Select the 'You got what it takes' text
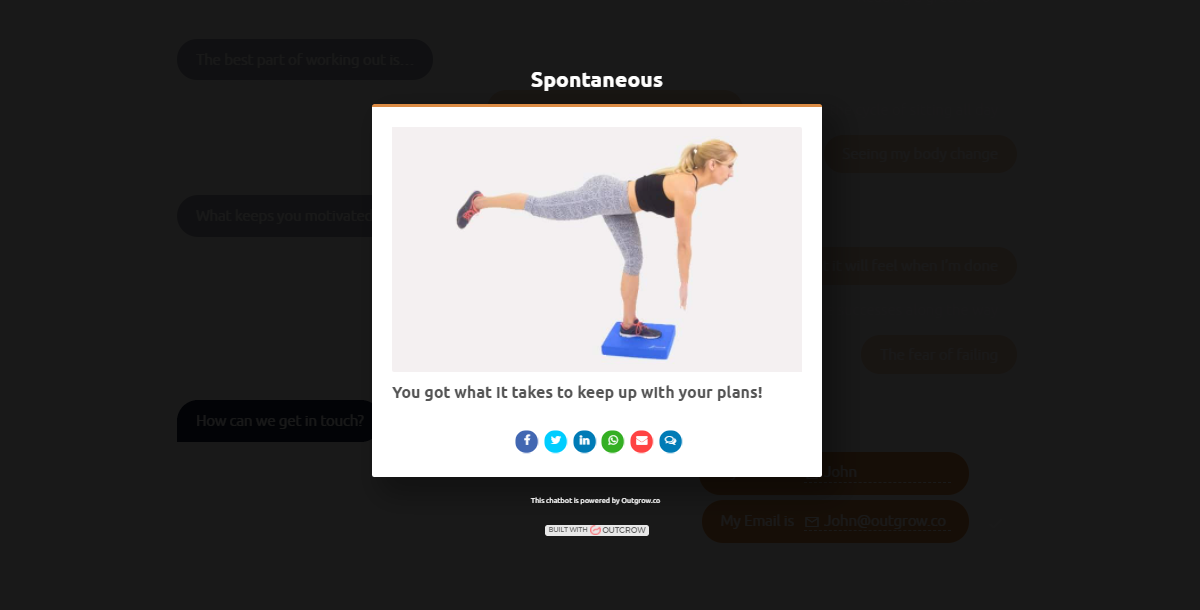This screenshot has height=610, width=1200. click(x=577, y=392)
